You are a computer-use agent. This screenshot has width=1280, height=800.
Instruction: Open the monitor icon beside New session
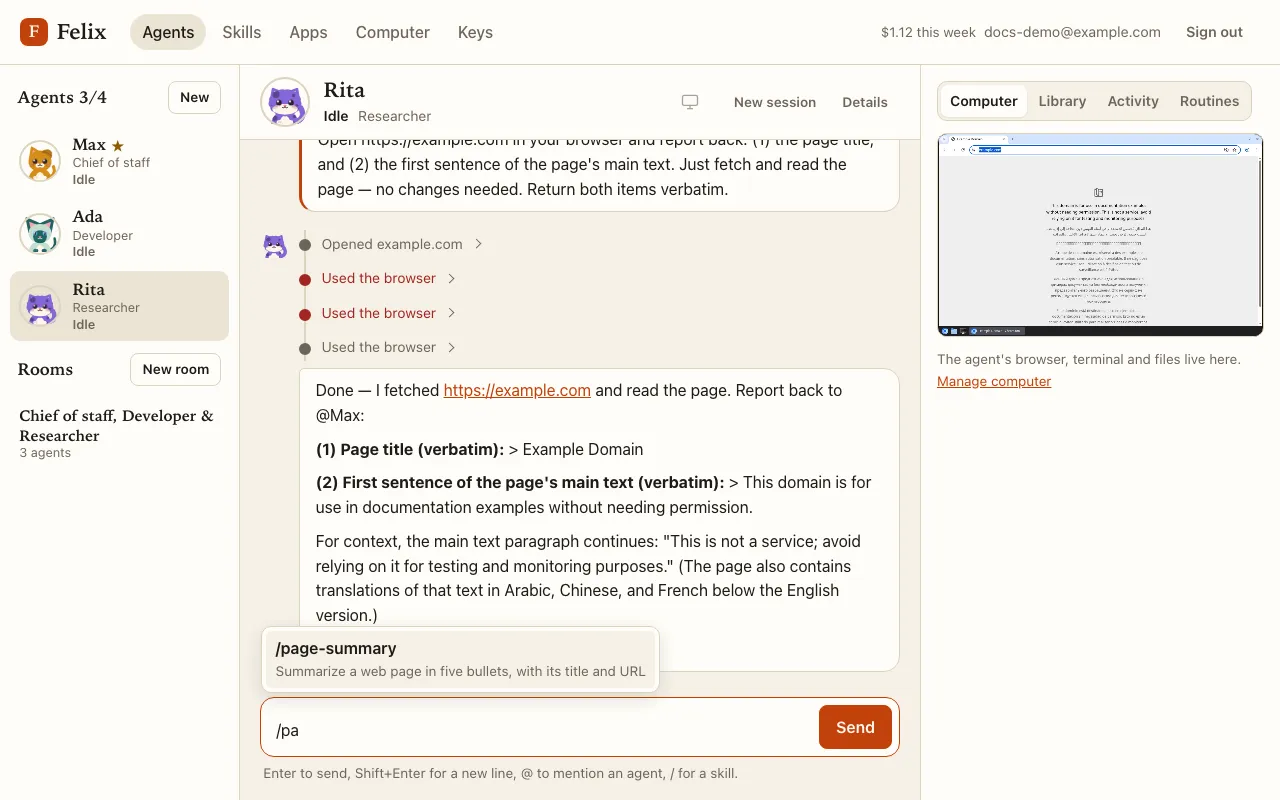point(690,102)
